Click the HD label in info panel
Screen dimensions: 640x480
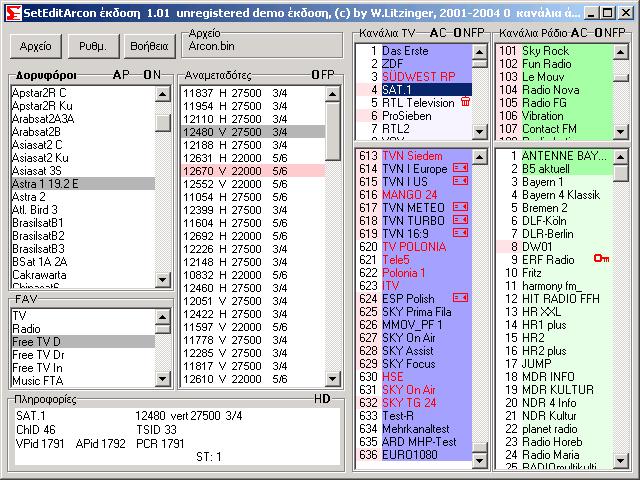[322, 399]
